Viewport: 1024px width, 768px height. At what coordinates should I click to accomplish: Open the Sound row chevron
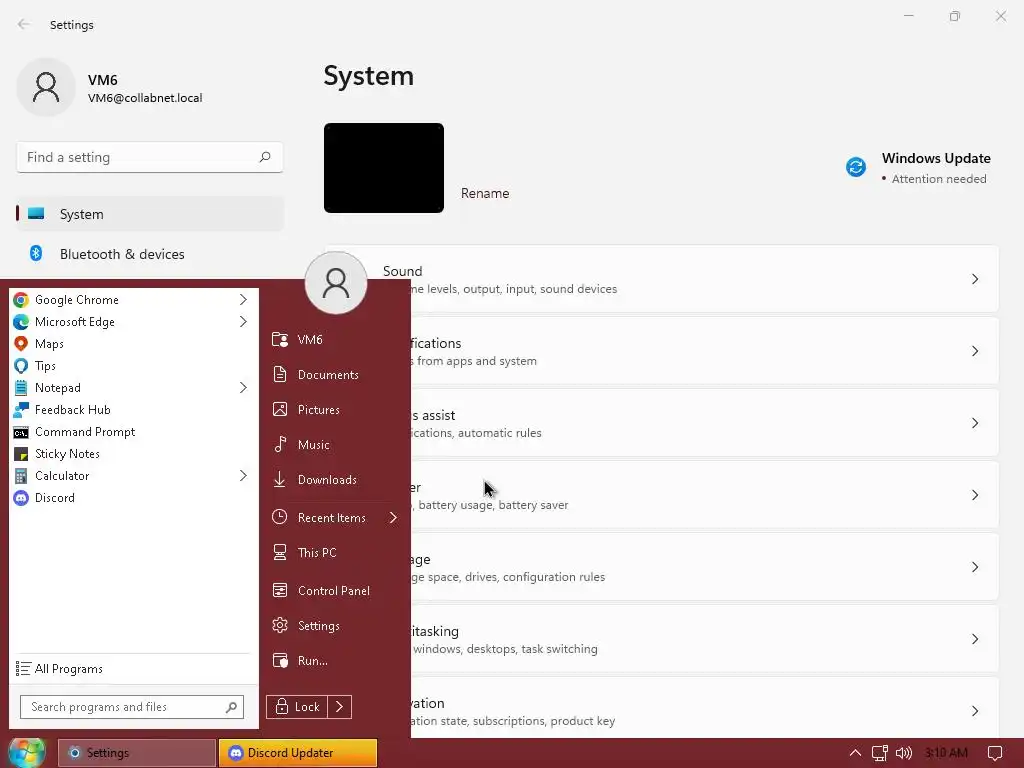(x=974, y=280)
